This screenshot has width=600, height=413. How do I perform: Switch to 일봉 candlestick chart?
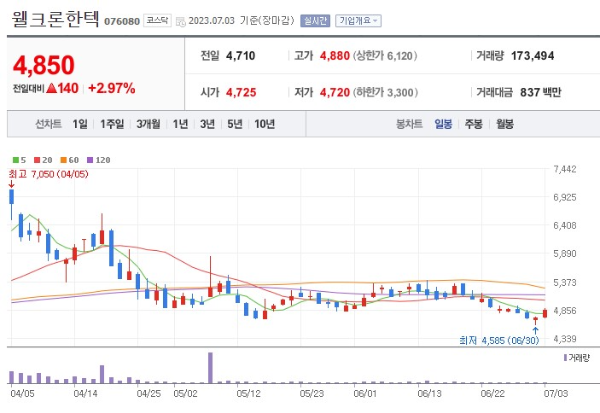pos(443,124)
